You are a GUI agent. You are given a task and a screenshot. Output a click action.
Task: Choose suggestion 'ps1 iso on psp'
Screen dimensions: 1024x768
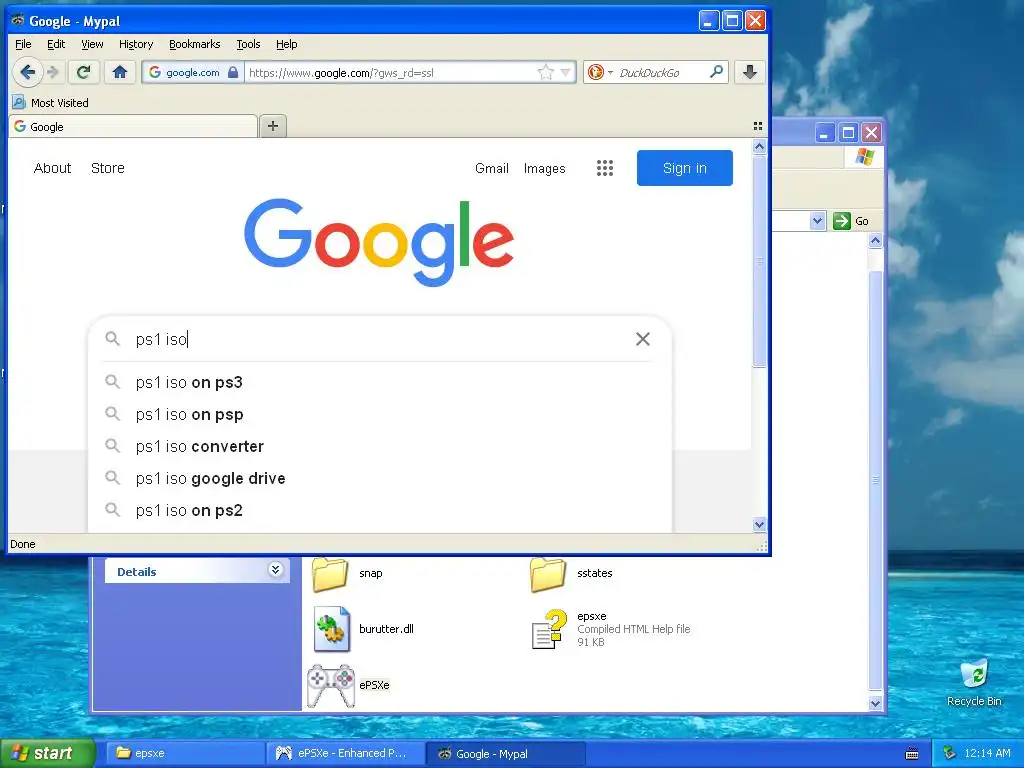pyautogui.click(x=379, y=414)
